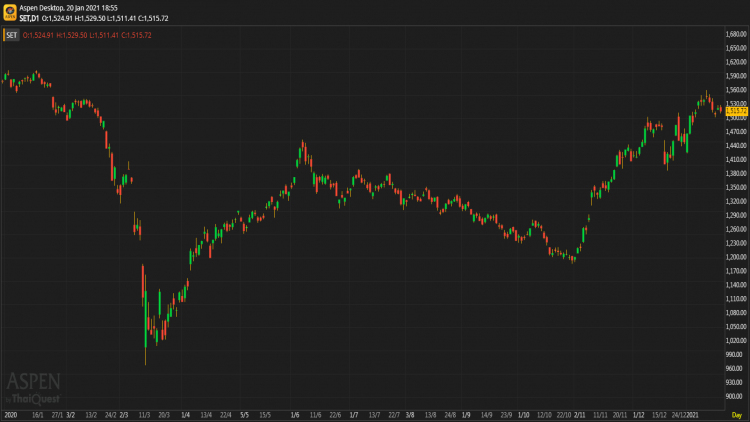Click the 1,410.00 price axis label
The width and height of the screenshot is (750, 422).
736,159
